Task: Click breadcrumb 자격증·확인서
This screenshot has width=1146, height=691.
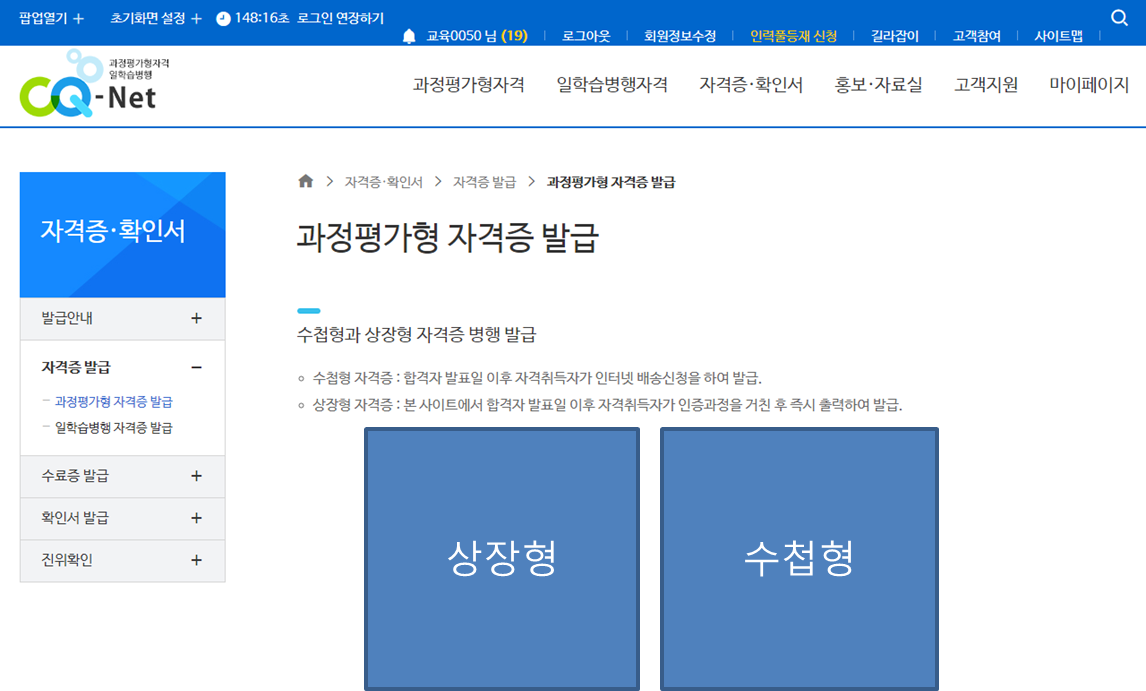Action: (384, 182)
